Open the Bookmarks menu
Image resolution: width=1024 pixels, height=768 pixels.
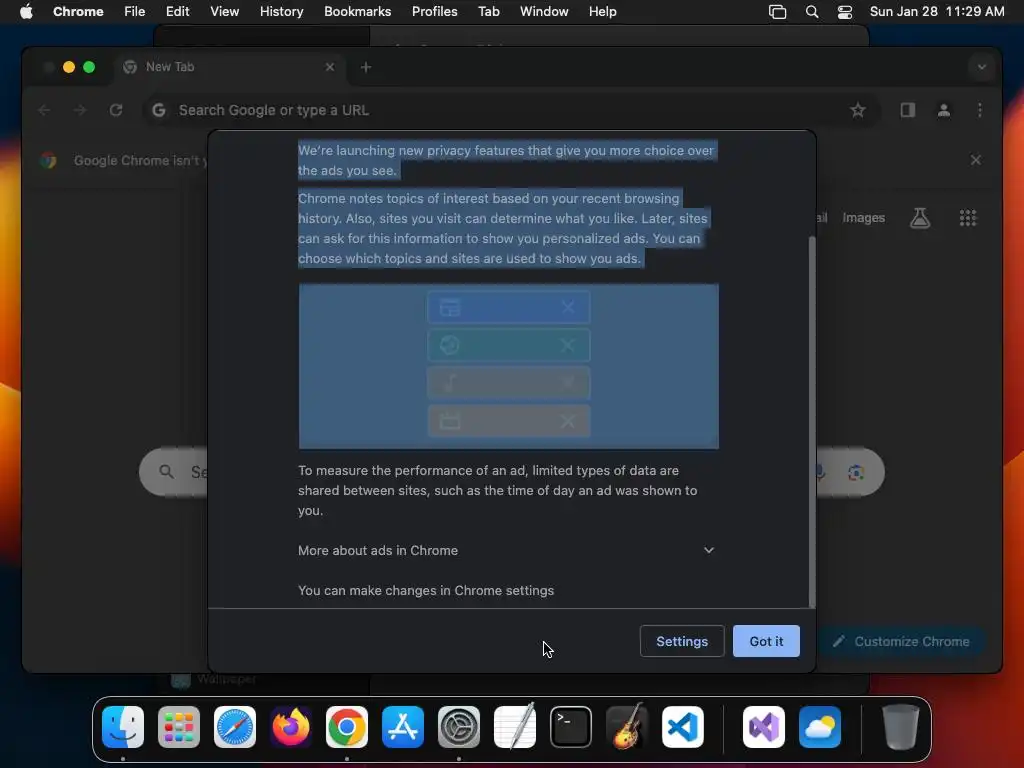click(x=357, y=12)
